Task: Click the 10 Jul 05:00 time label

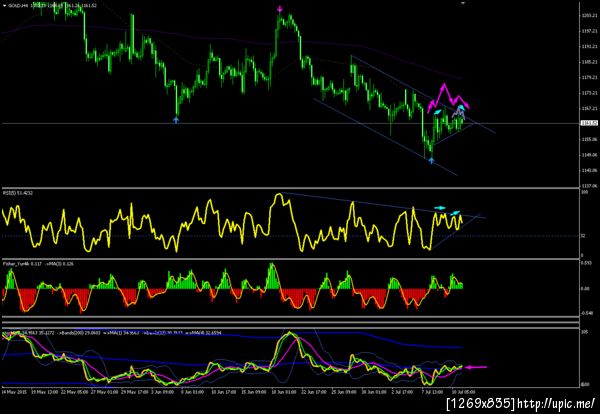Action: tap(463, 392)
